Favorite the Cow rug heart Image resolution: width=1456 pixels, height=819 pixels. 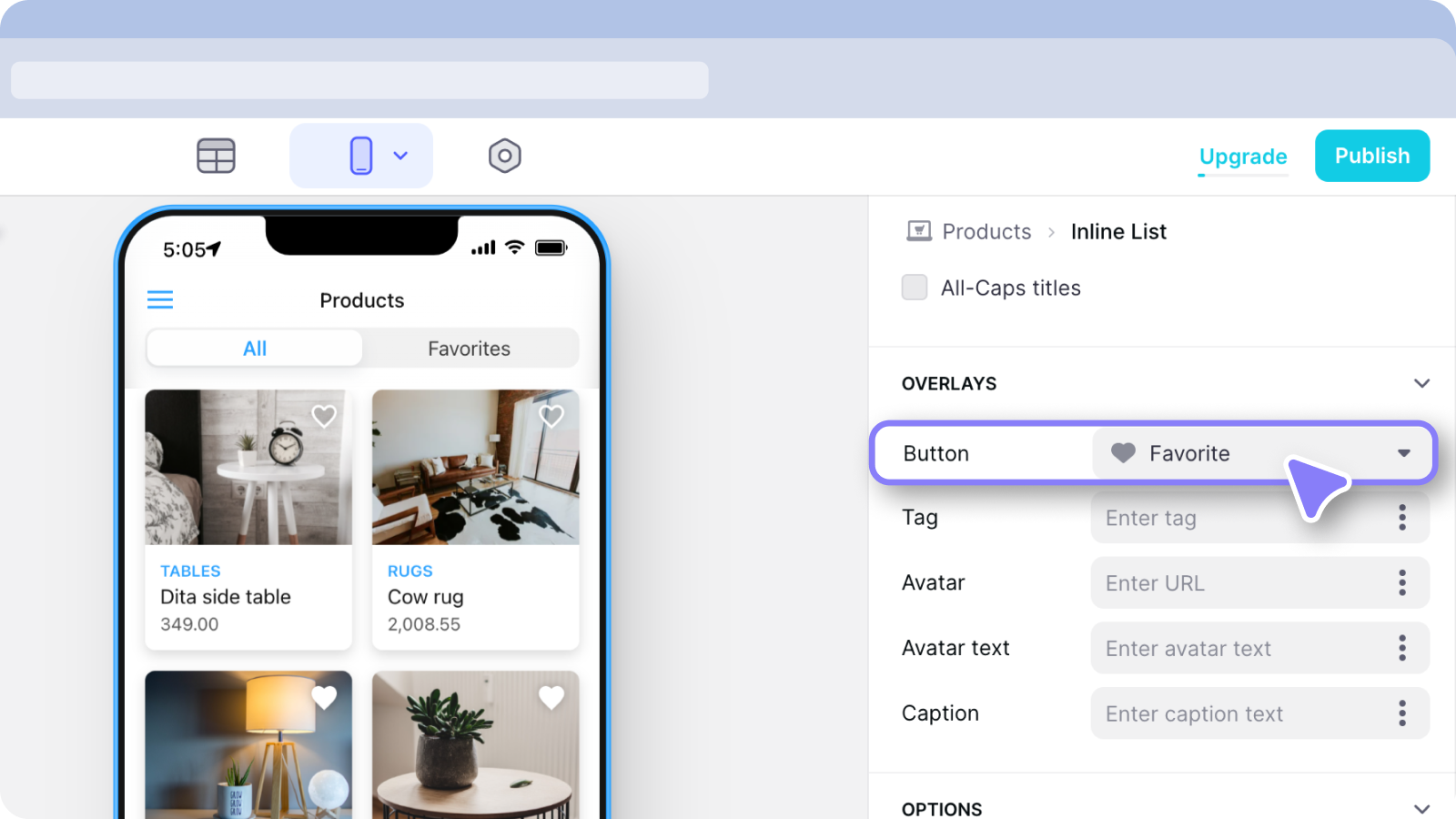551,416
